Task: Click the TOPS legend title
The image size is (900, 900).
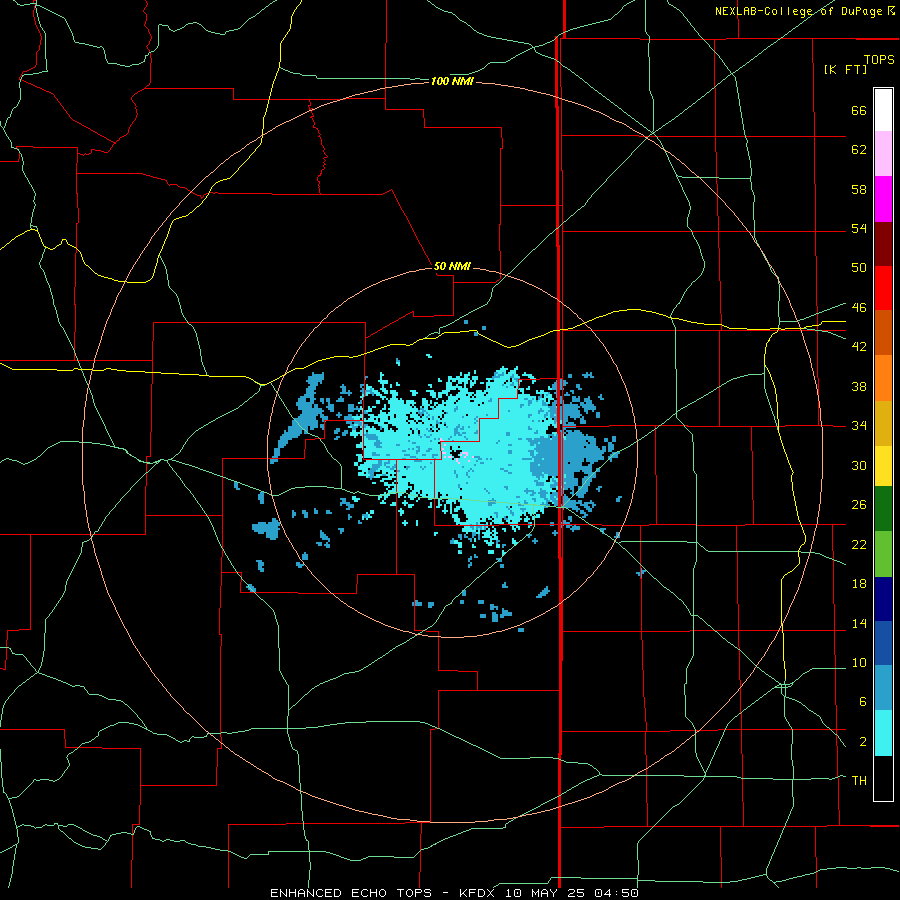Action: click(879, 59)
